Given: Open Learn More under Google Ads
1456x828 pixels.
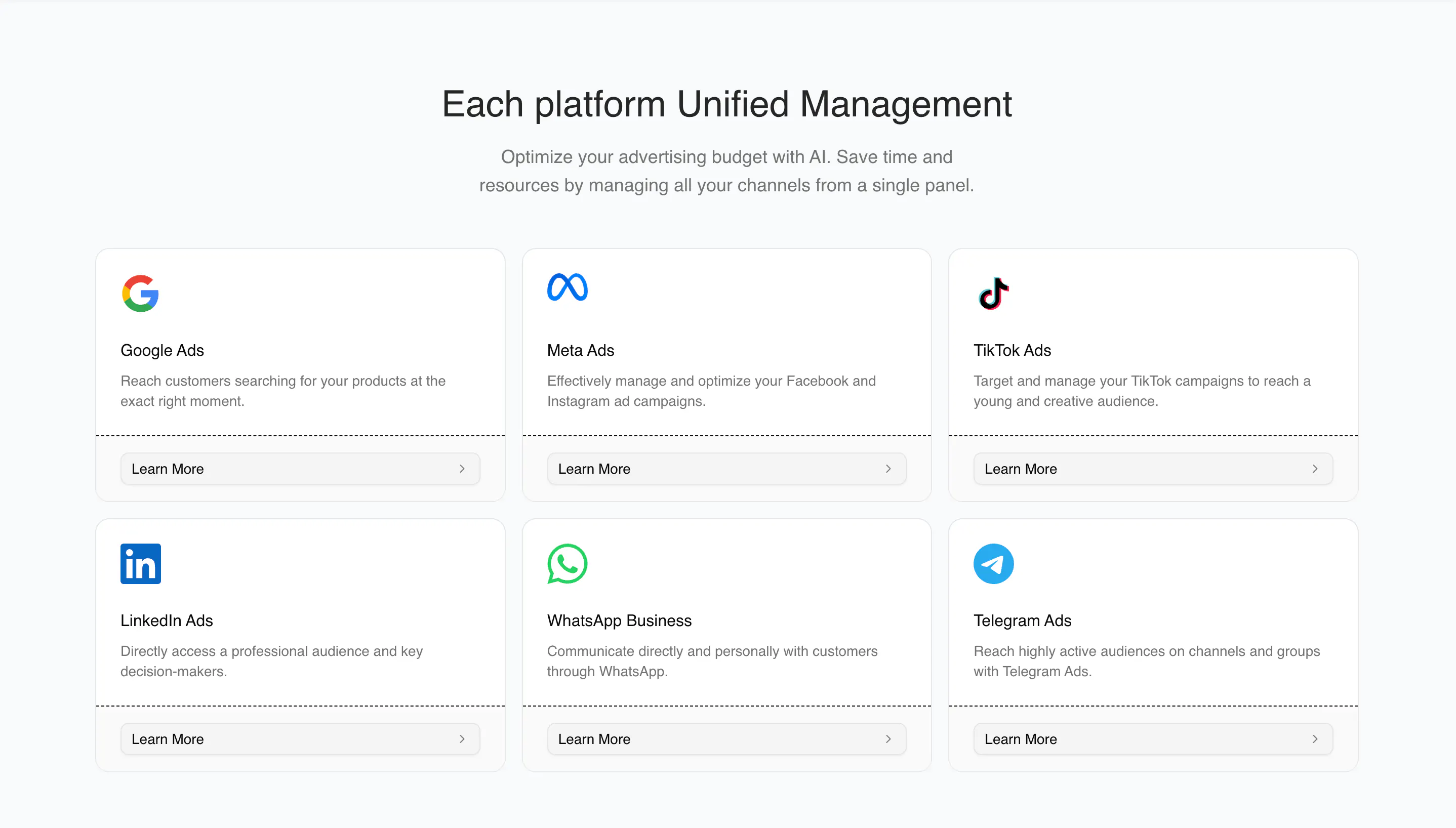Looking at the screenshot, I should pyautogui.click(x=300, y=469).
